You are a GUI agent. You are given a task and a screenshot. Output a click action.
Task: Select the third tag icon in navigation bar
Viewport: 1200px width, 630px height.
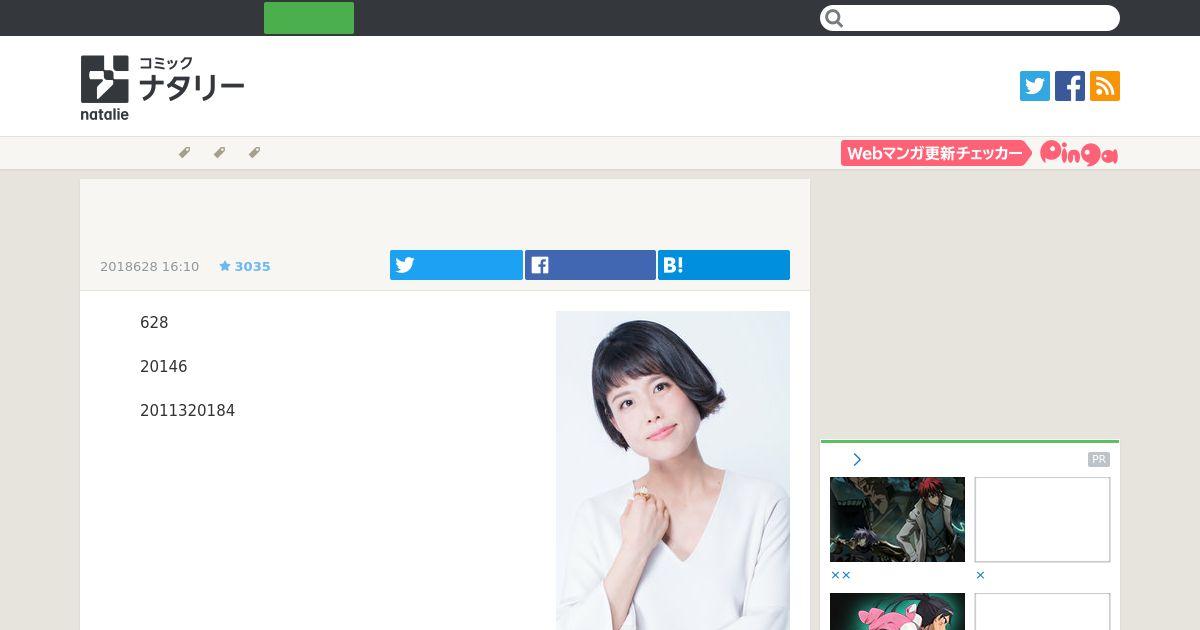click(254, 153)
